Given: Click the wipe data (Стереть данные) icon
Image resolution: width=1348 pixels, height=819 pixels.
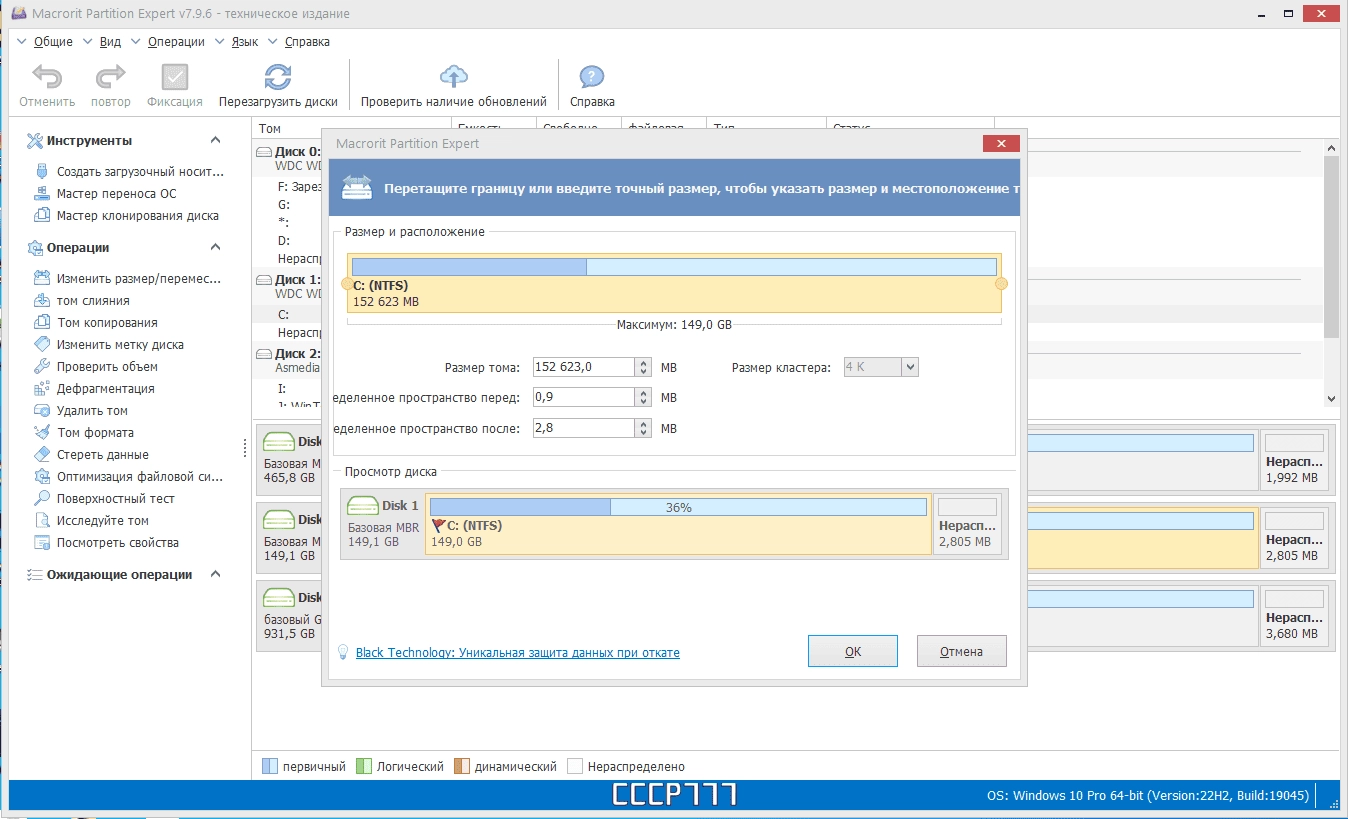Looking at the screenshot, I should click(41, 455).
